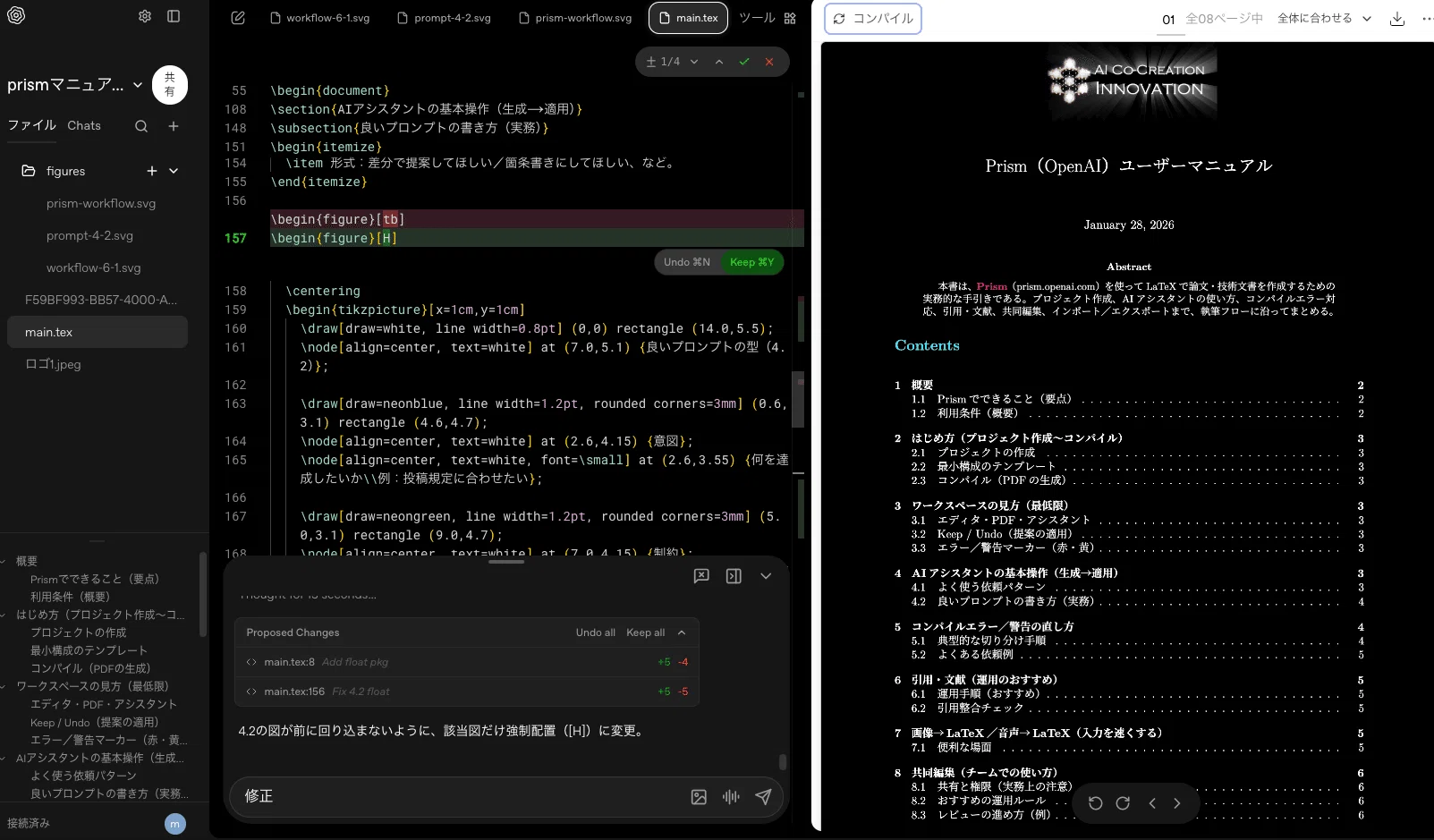This screenshot has height=840, width=1434.
Task: Toggle the sidebar panel icon
Action: coord(174,16)
